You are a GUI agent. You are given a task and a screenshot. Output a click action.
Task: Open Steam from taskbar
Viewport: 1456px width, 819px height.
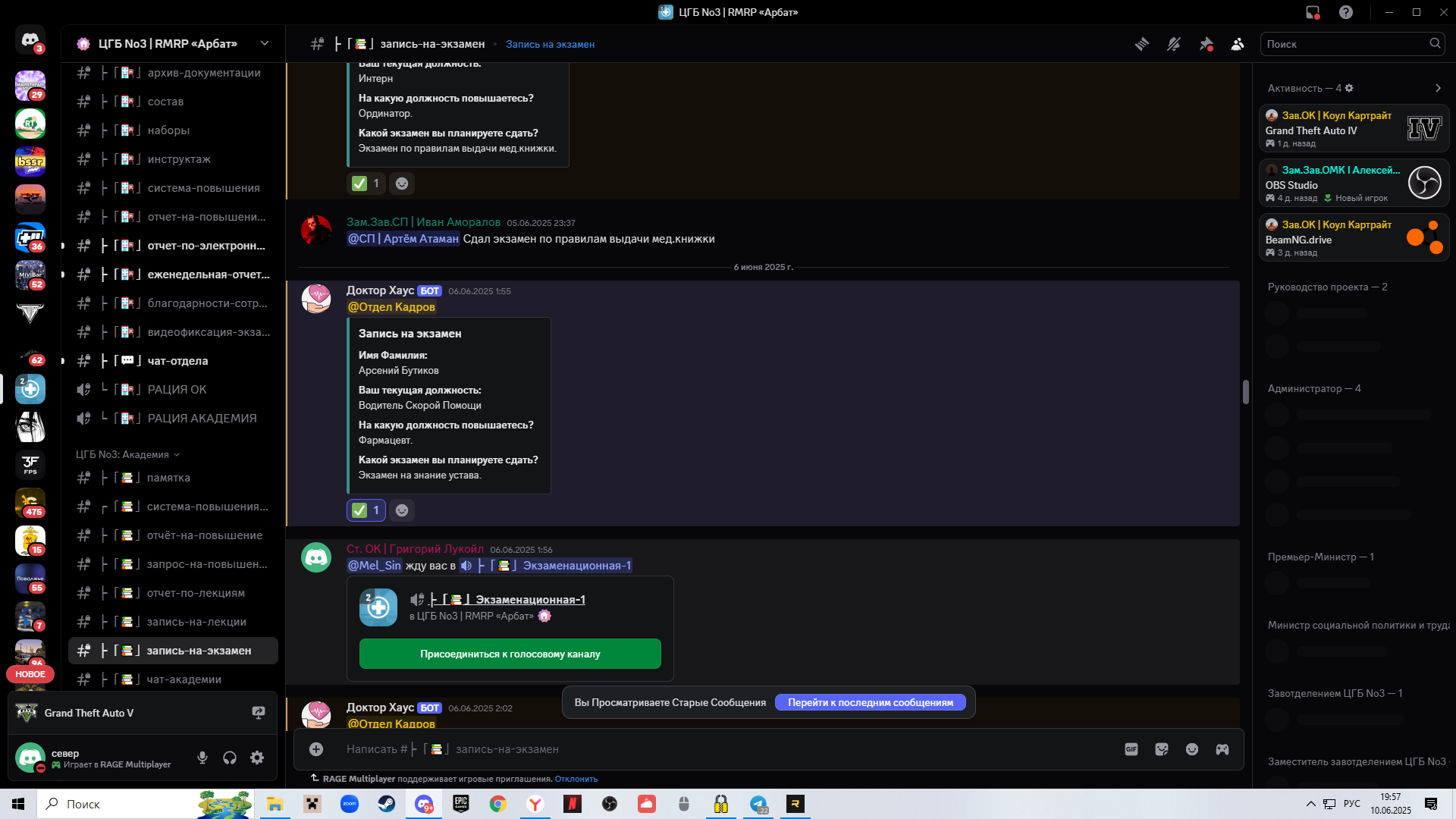(387, 804)
